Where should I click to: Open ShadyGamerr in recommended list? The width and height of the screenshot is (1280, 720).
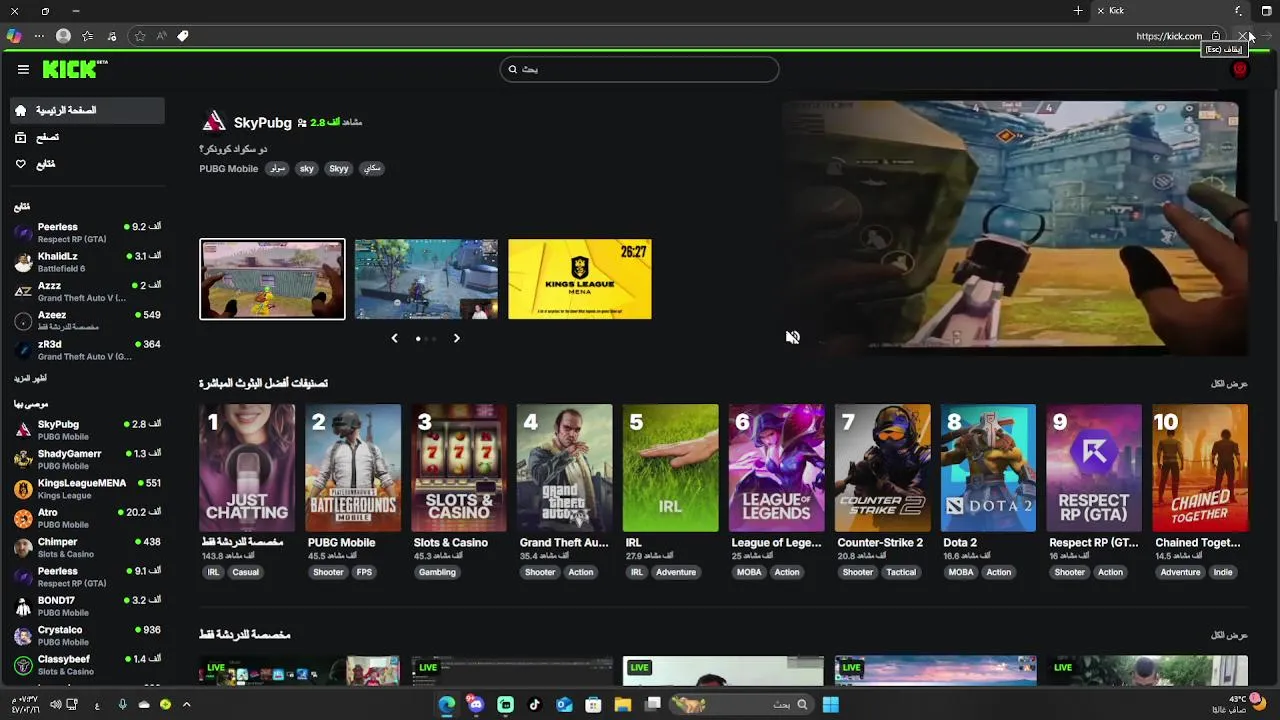[x=87, y=459]
